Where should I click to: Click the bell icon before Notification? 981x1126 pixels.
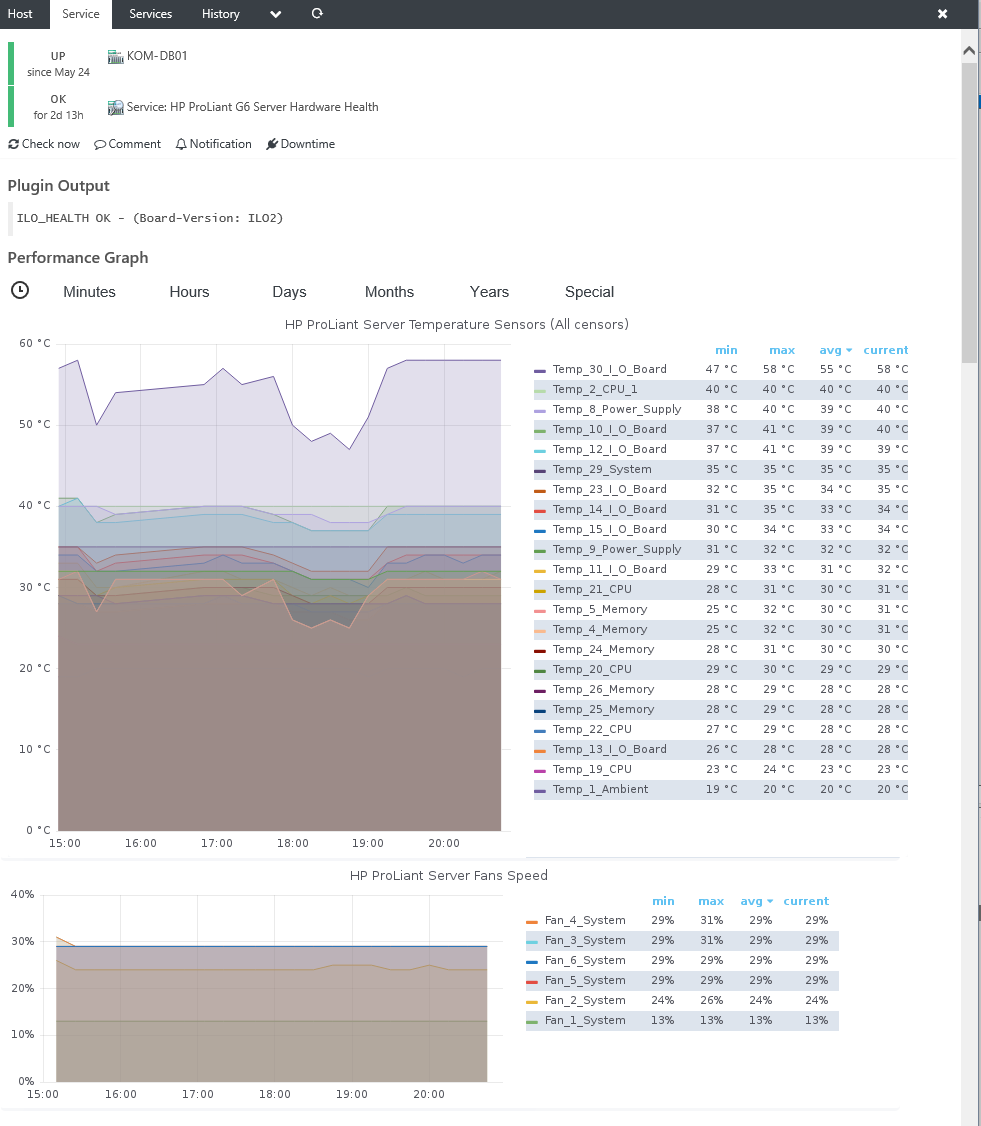tap(180, 143)
